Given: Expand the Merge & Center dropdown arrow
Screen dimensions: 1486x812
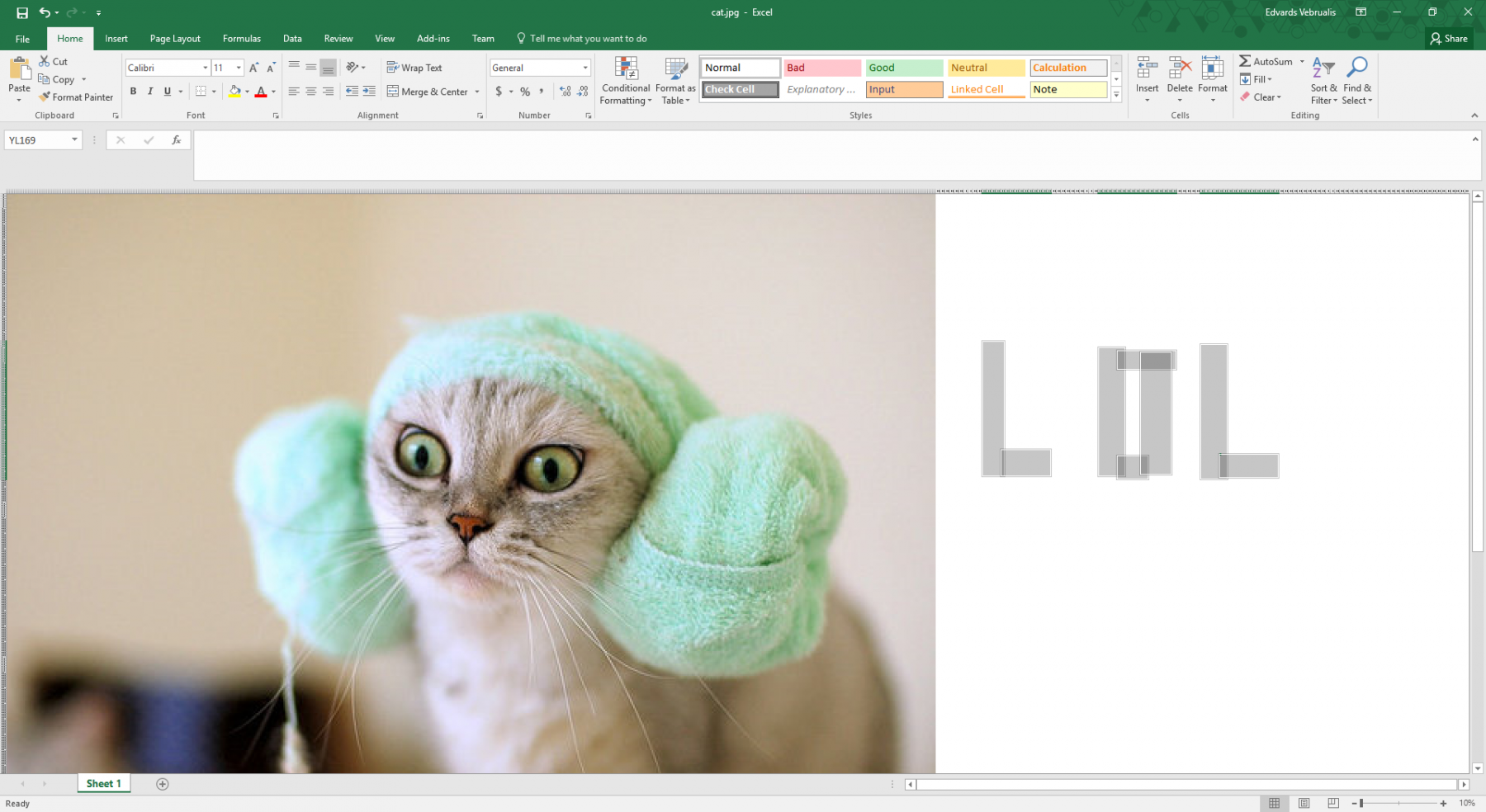Looking at the screenshot, I should [x=477, y=92].
